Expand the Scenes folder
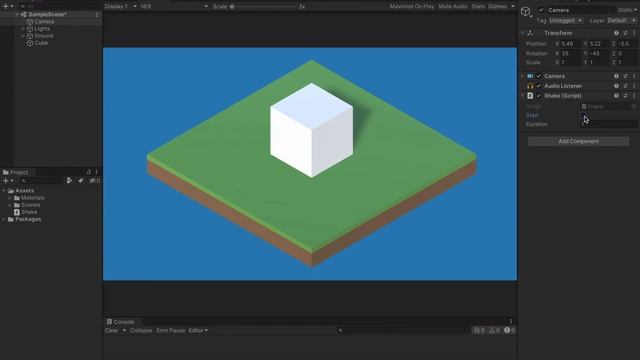640x360 pixels. [x=10, y=205]
